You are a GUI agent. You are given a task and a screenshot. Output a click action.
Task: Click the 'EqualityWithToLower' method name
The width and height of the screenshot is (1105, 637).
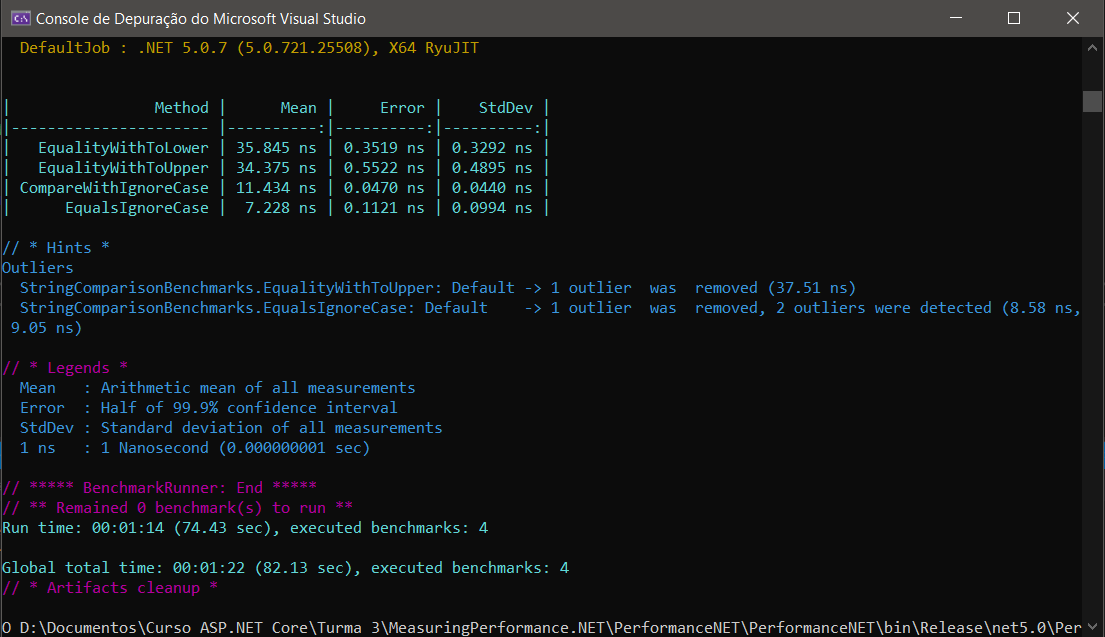(x=123, y=148)
